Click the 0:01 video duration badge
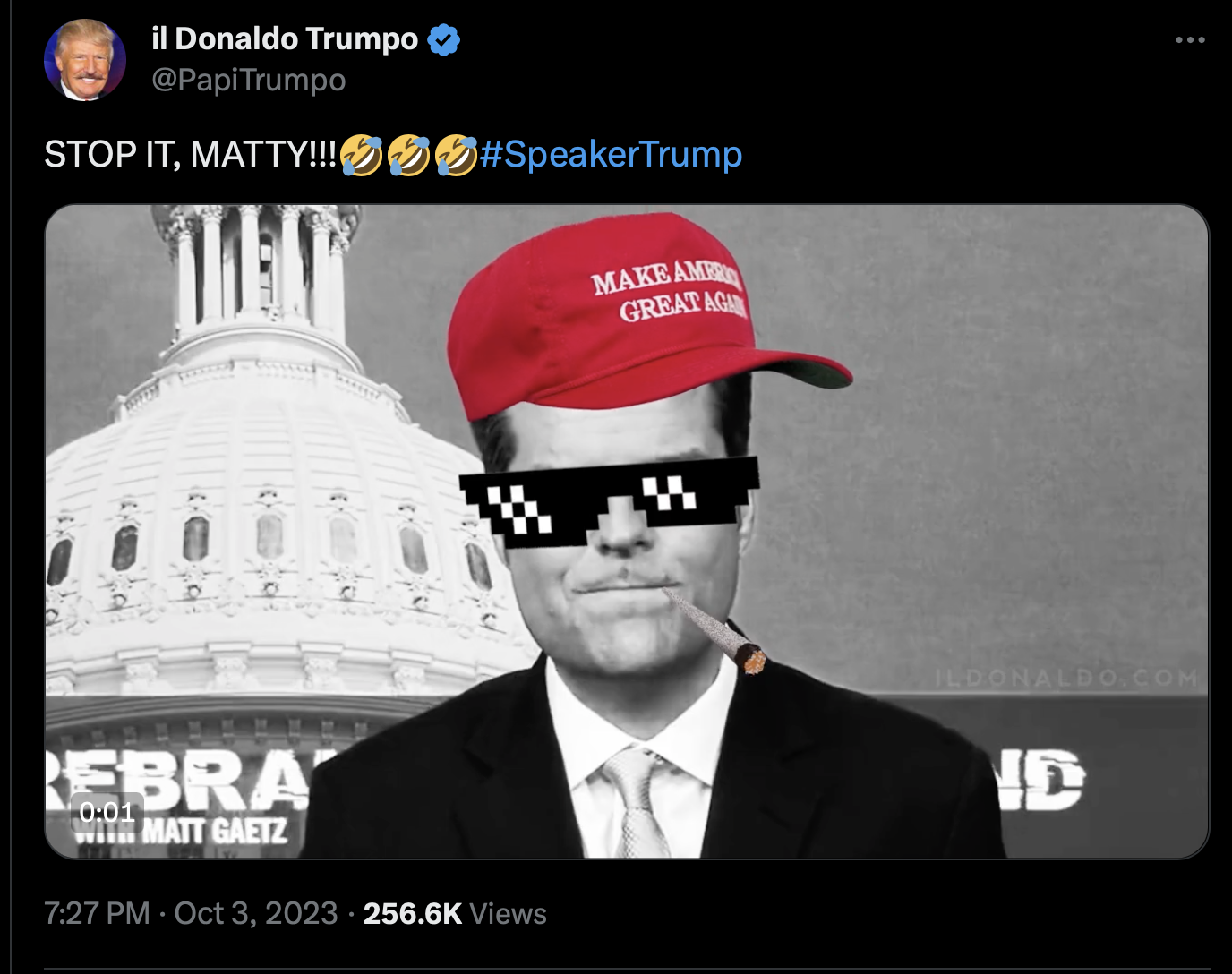The height and width of the screenshot is (974, 1232). pos(107,812)
